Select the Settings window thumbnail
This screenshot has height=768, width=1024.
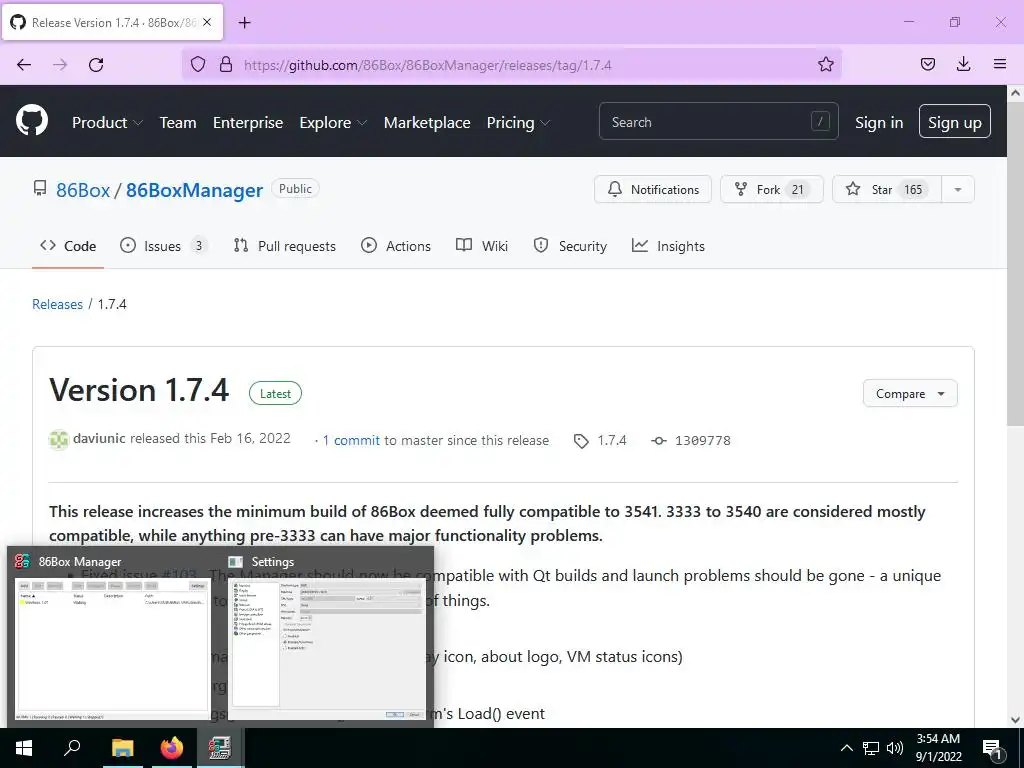coord(325,647)
